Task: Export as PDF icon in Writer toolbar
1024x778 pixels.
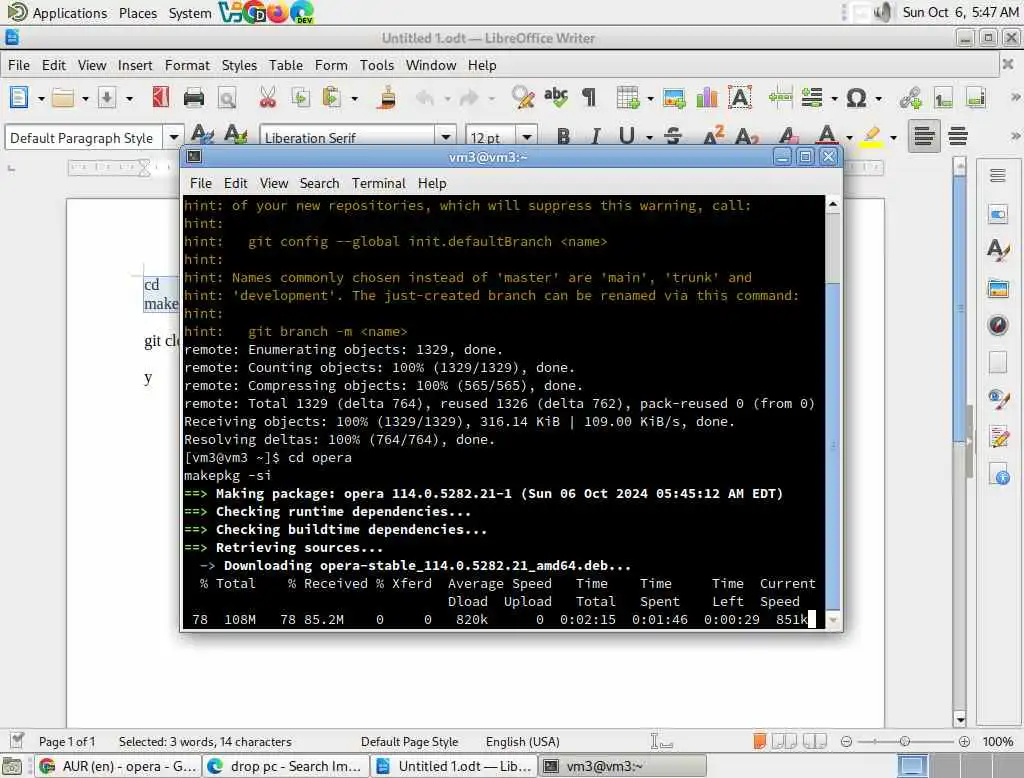Action: click(x=160, y=98)
